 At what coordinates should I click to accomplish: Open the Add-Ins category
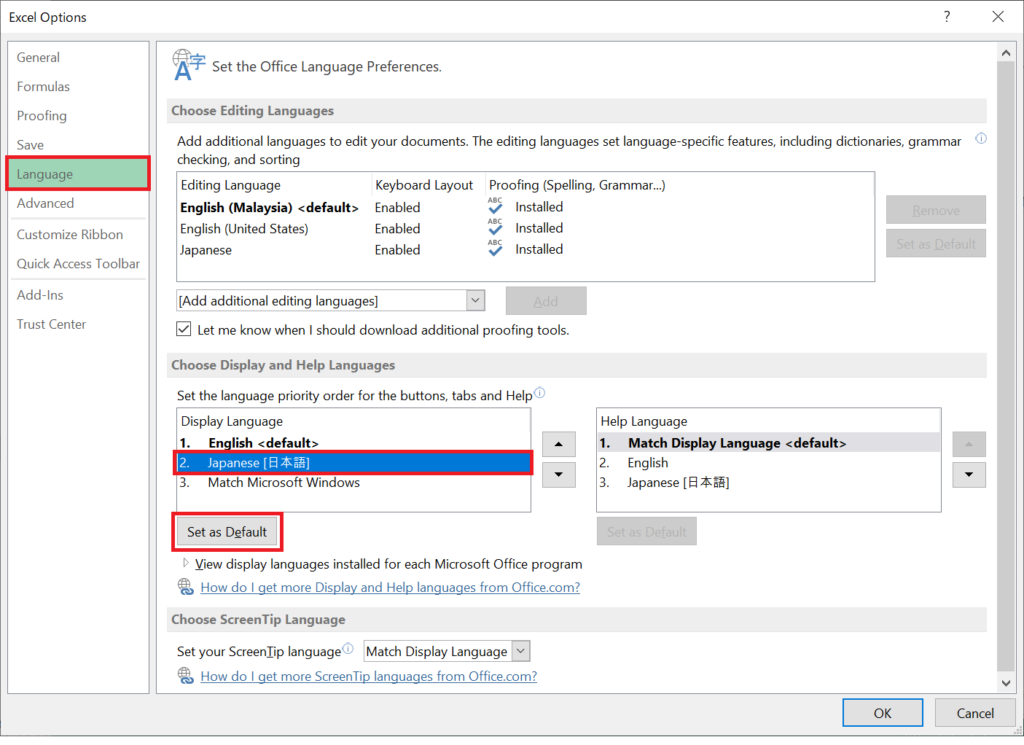(78, 295)
